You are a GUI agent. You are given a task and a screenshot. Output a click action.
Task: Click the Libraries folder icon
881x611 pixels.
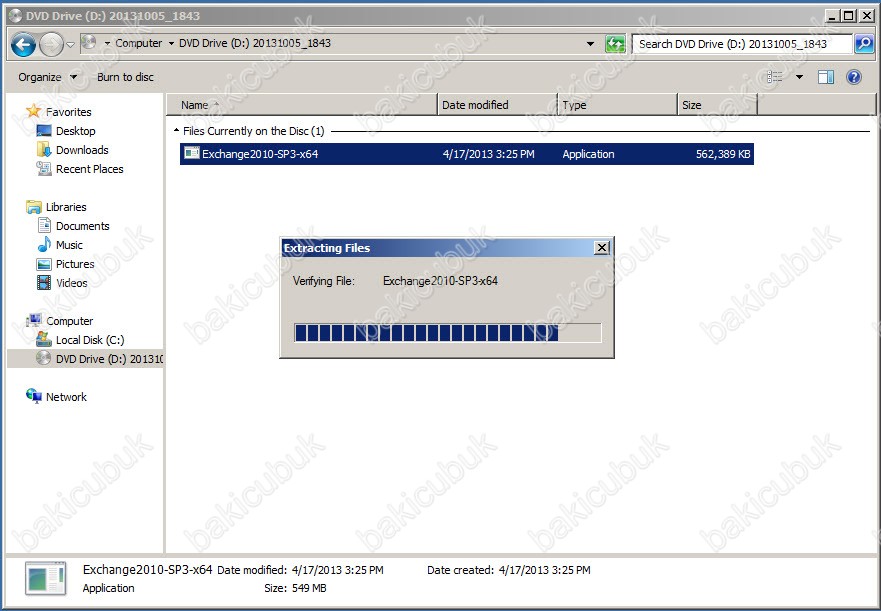point(34,206)
